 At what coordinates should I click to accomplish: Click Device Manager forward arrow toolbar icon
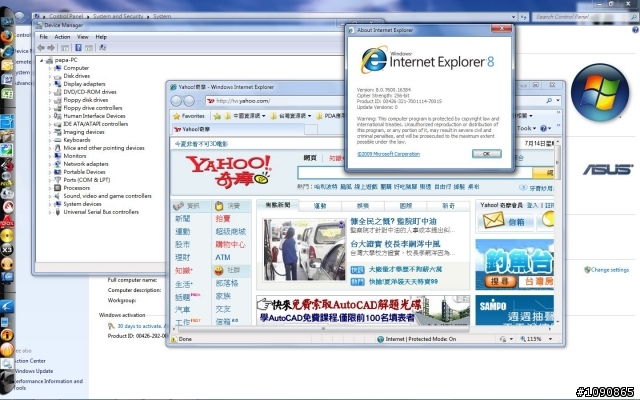[x=51, y=48]
